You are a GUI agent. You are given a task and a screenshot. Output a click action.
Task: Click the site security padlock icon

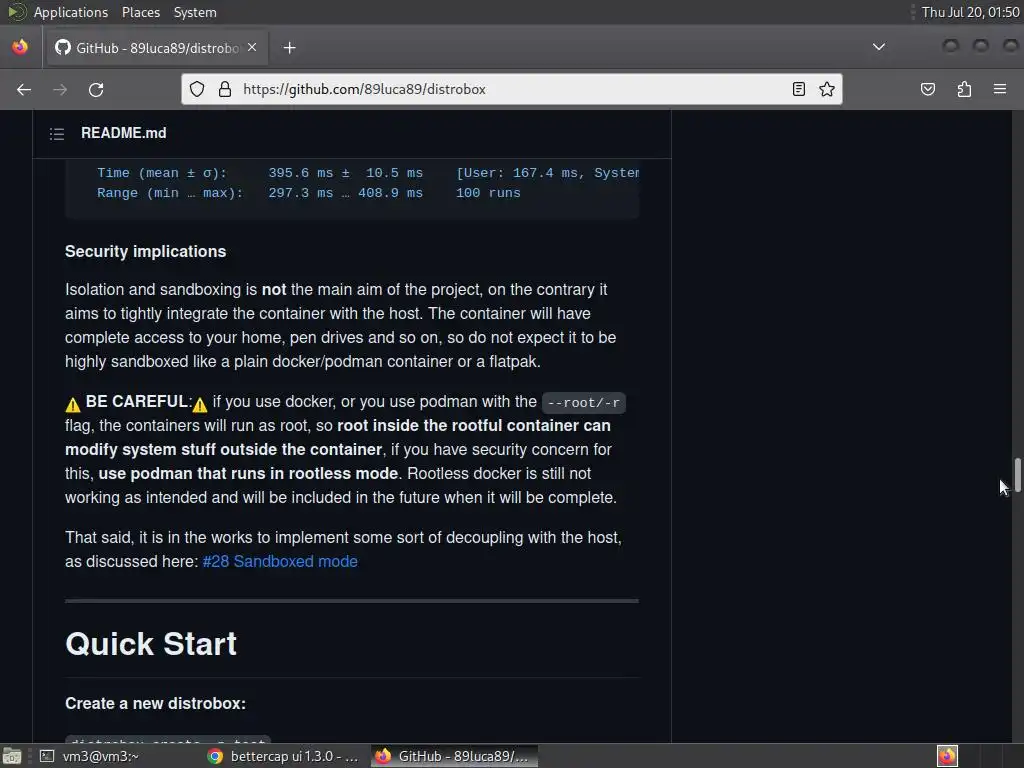pos(225,89)
